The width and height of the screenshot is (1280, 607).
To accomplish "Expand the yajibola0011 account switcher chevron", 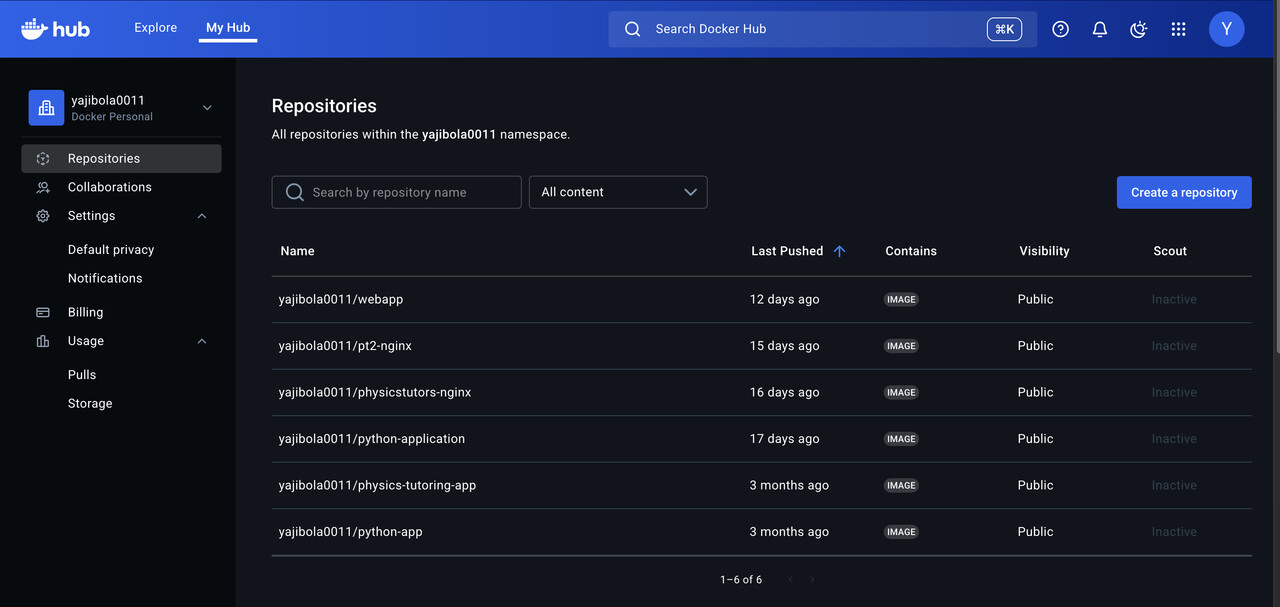I will click(207, 108).
